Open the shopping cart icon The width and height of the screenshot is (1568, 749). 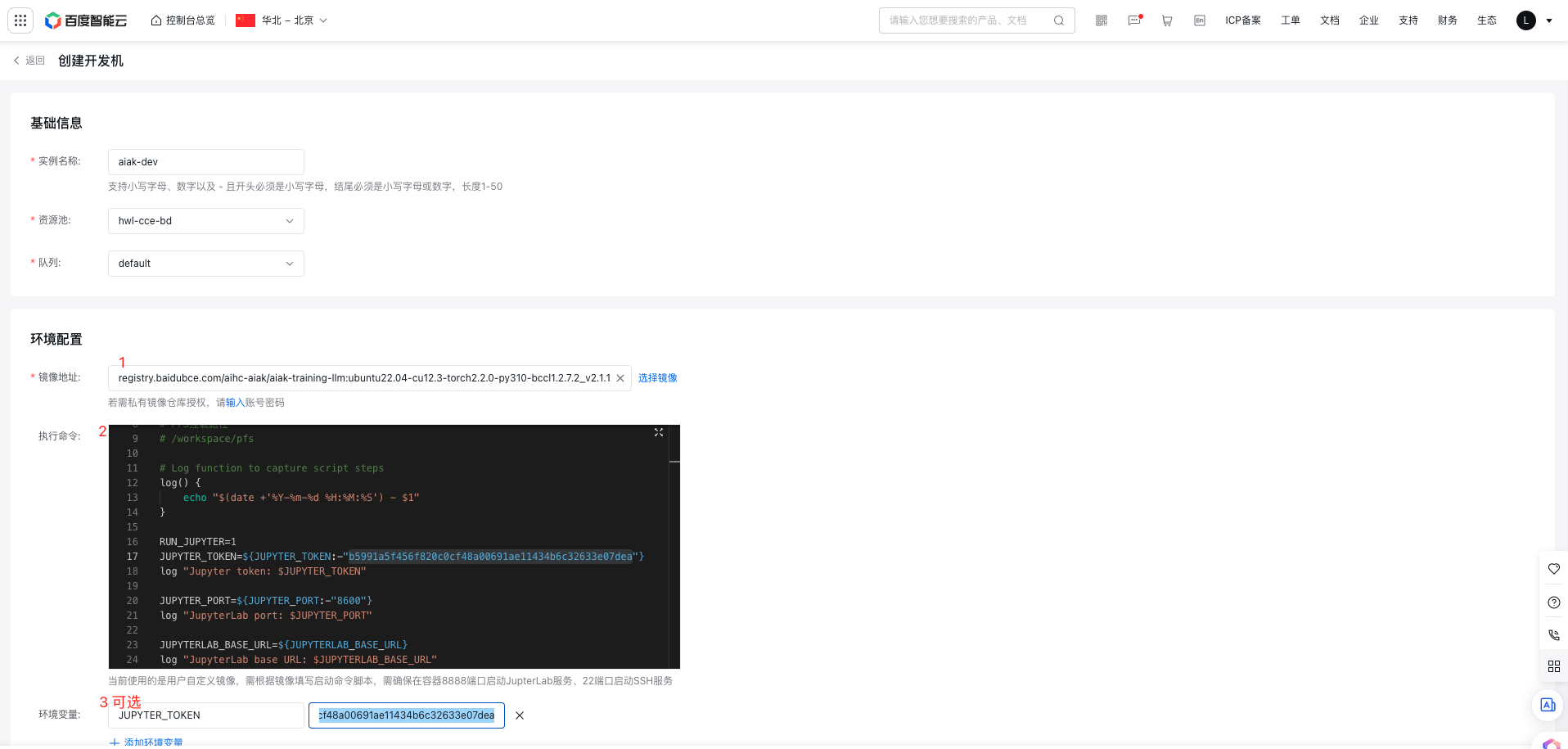tap(1167, 20)
